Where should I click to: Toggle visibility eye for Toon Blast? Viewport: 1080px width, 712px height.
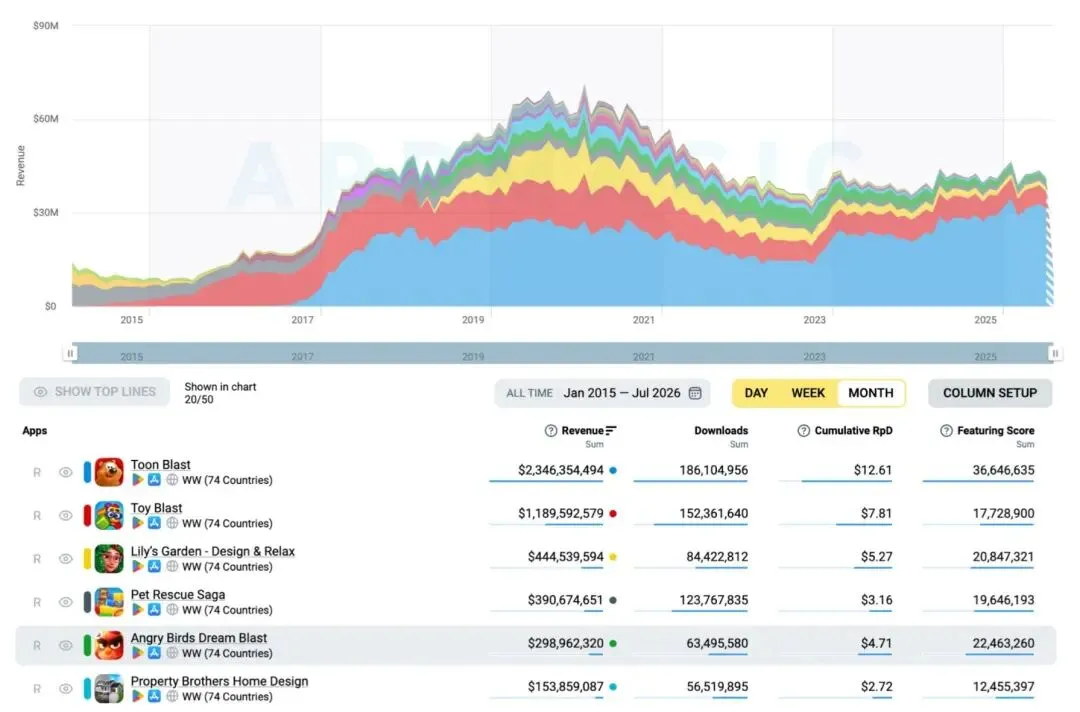(x=65, y=472)
